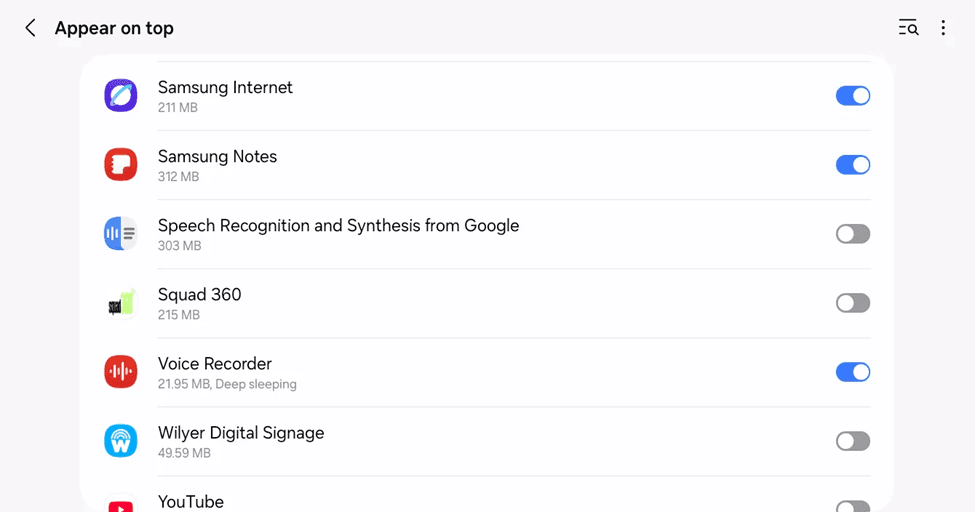Tap the YouTube app icon
This screenshot has height=512, width=975.
click(x=121, y=506)
